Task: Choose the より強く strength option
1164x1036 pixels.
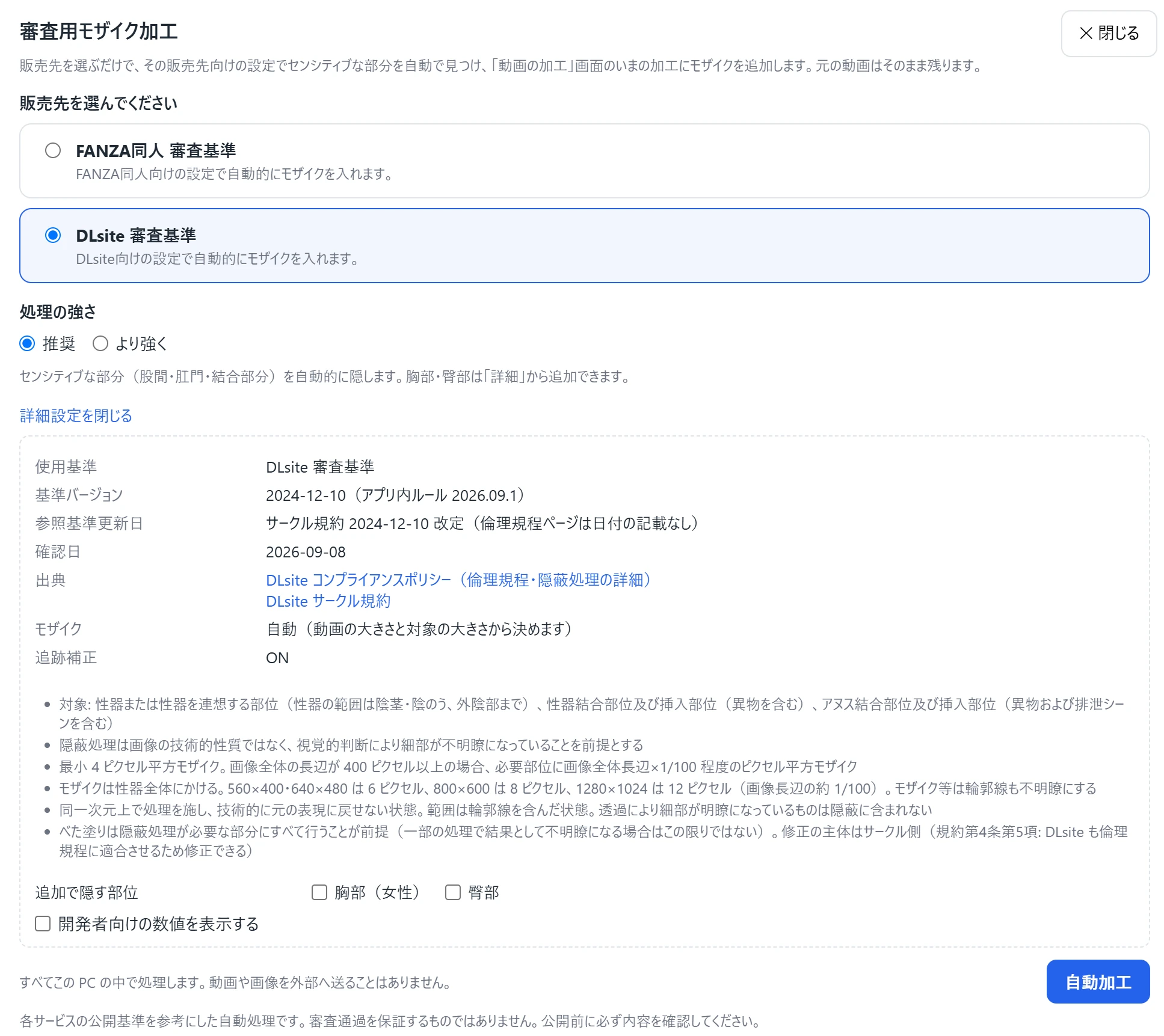Action: [100, 343]
